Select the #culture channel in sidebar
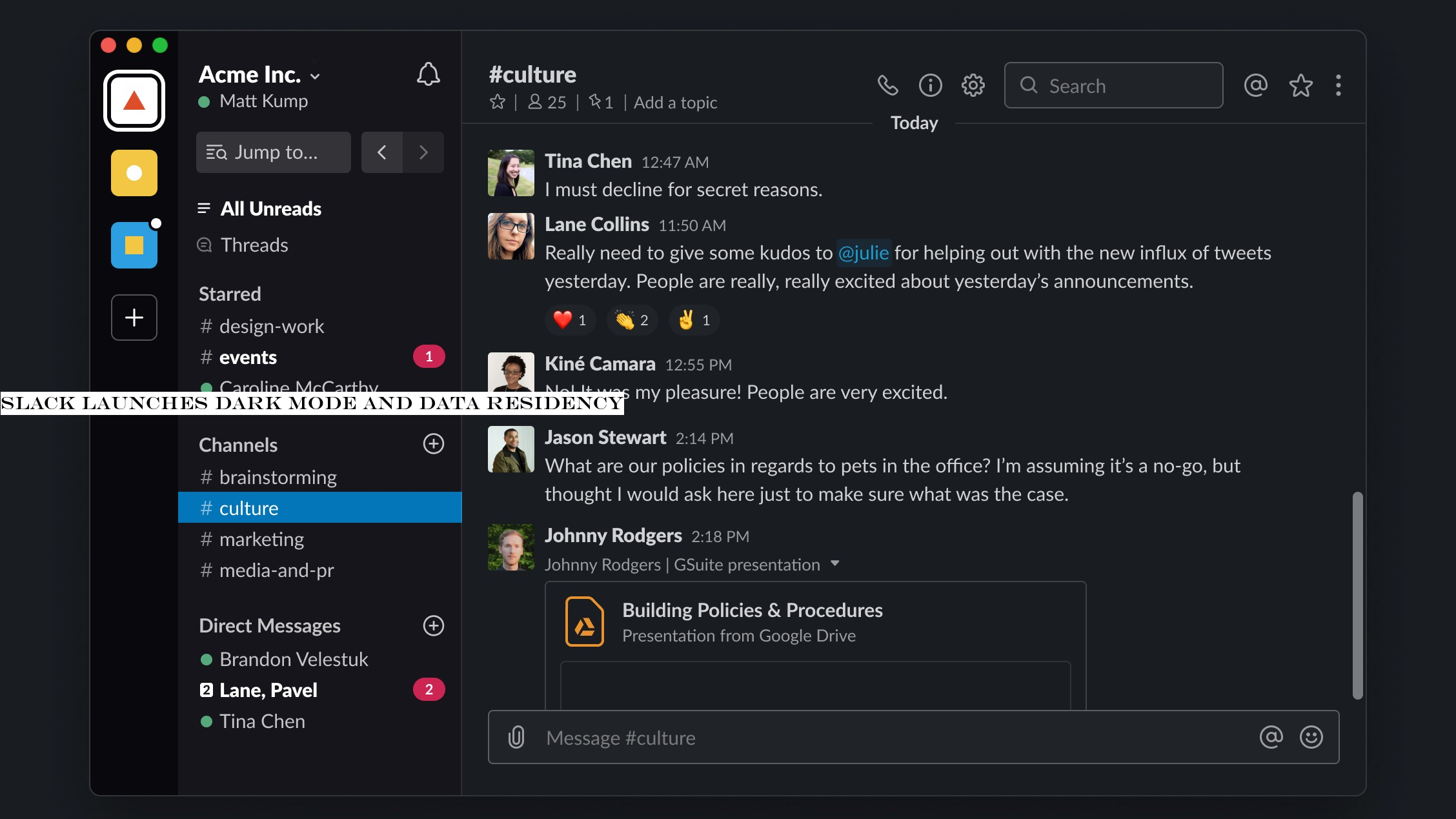This screenshot has height=819, width=1456. pyautogui.click(x=320, y=508)
